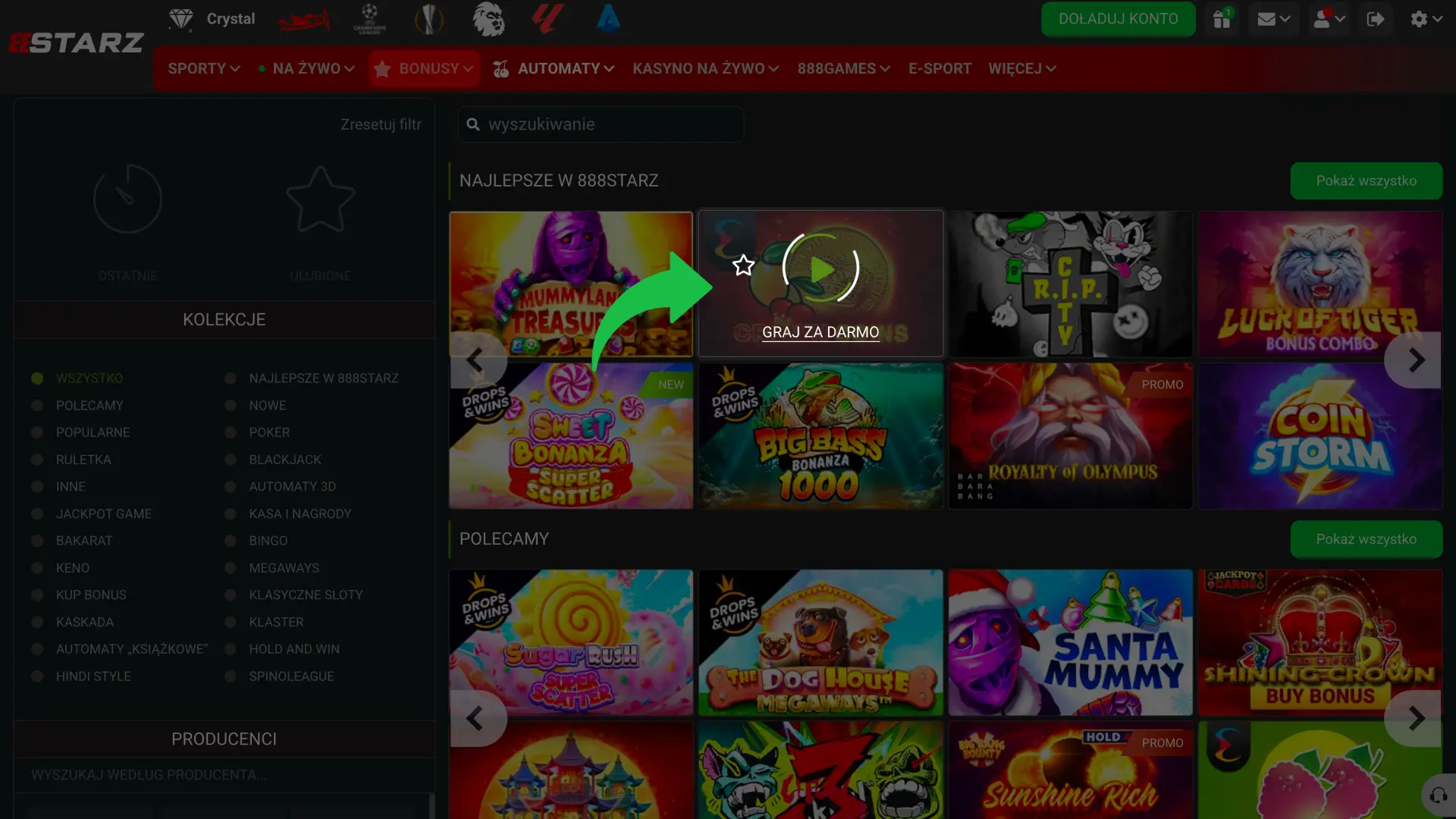
Task: Open the Mummyland Treasures game thumbnail
Action: pyautogui.click(x=571, y=284)
